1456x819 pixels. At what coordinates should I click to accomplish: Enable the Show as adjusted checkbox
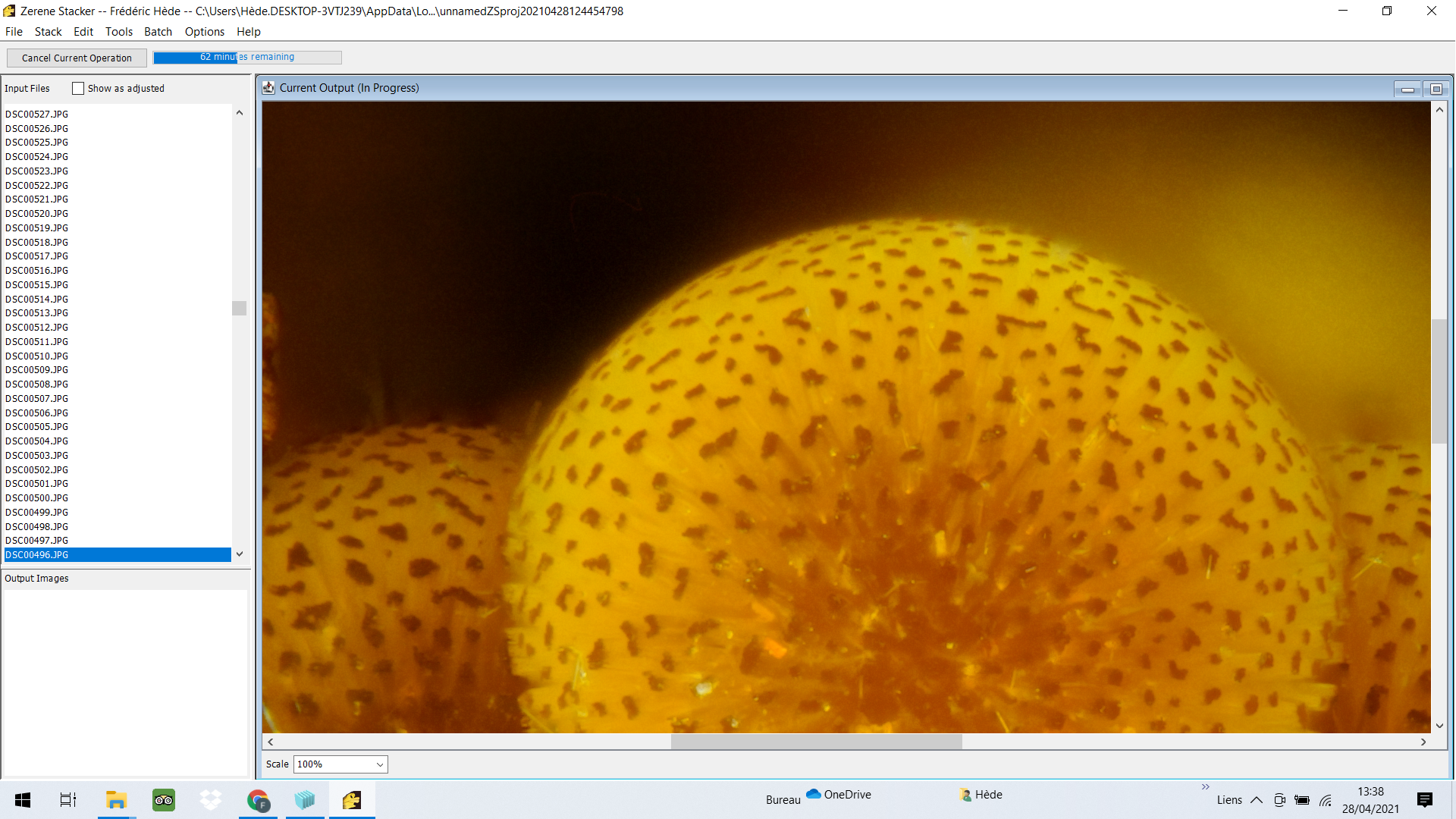click(78, 89)
